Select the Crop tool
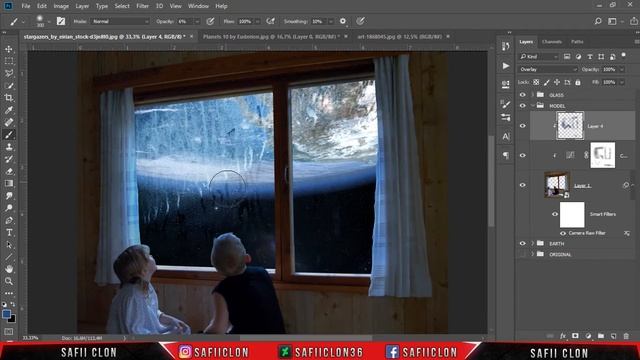Image resolution: width=640 pixels, height=360 pixels. click(9, 98)
